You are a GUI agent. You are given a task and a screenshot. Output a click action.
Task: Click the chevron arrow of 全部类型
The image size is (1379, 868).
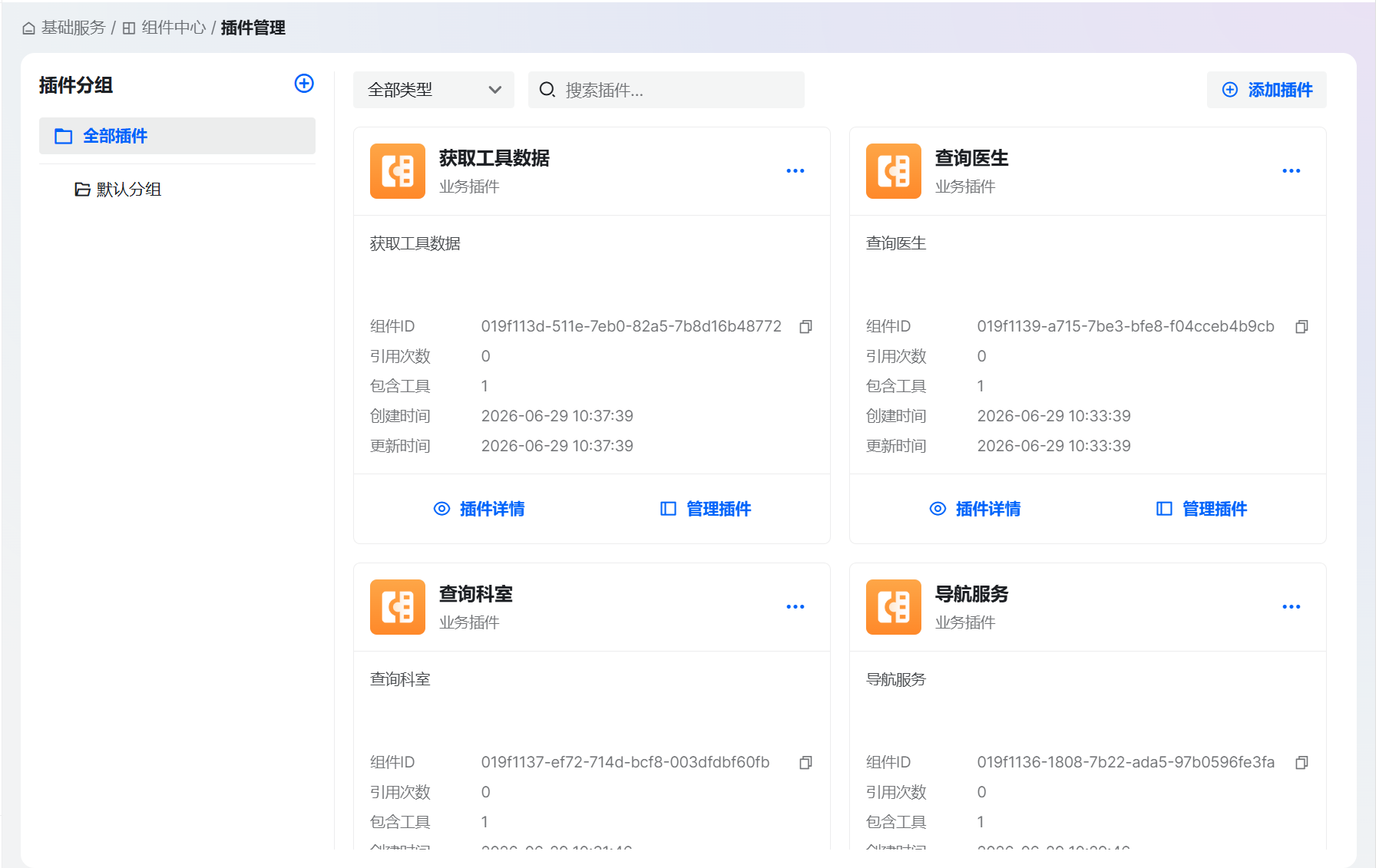pos(495,90)
